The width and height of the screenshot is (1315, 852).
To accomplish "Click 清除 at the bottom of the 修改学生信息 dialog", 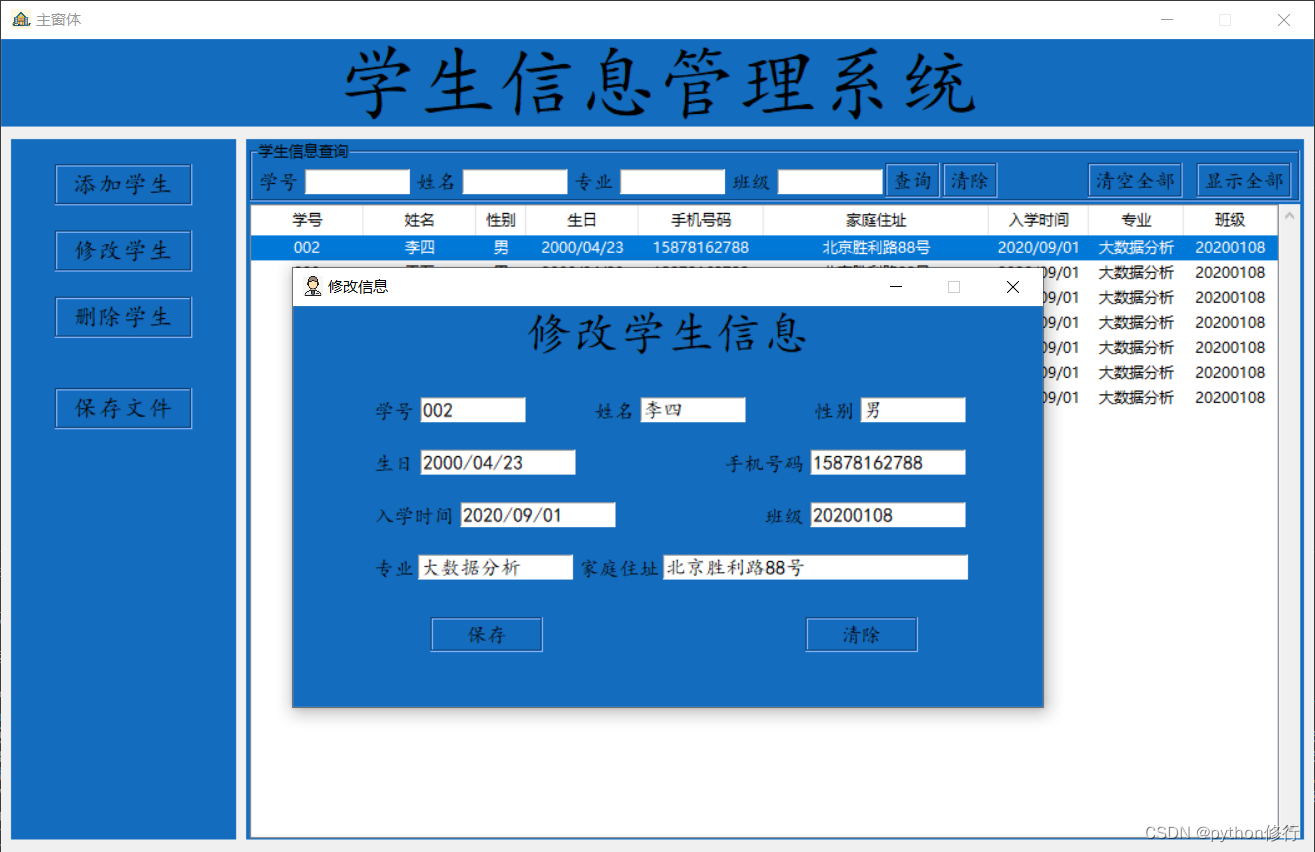I will click(862, 635).
